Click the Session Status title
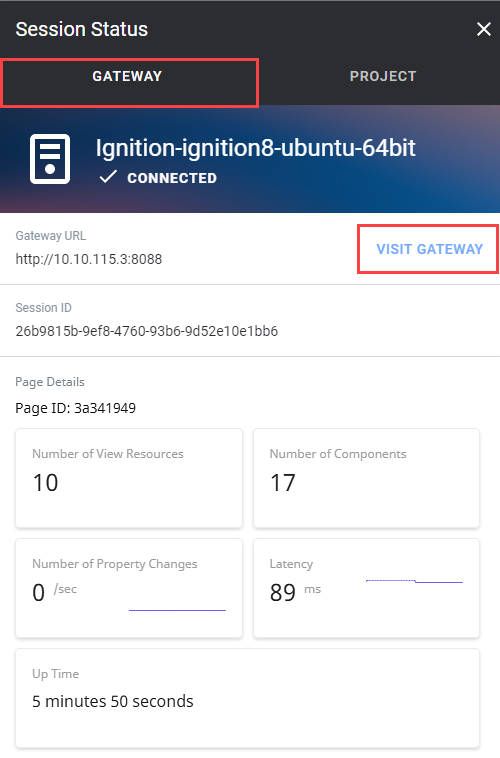This screenshot has width=500, height=758. coord(82,29)
